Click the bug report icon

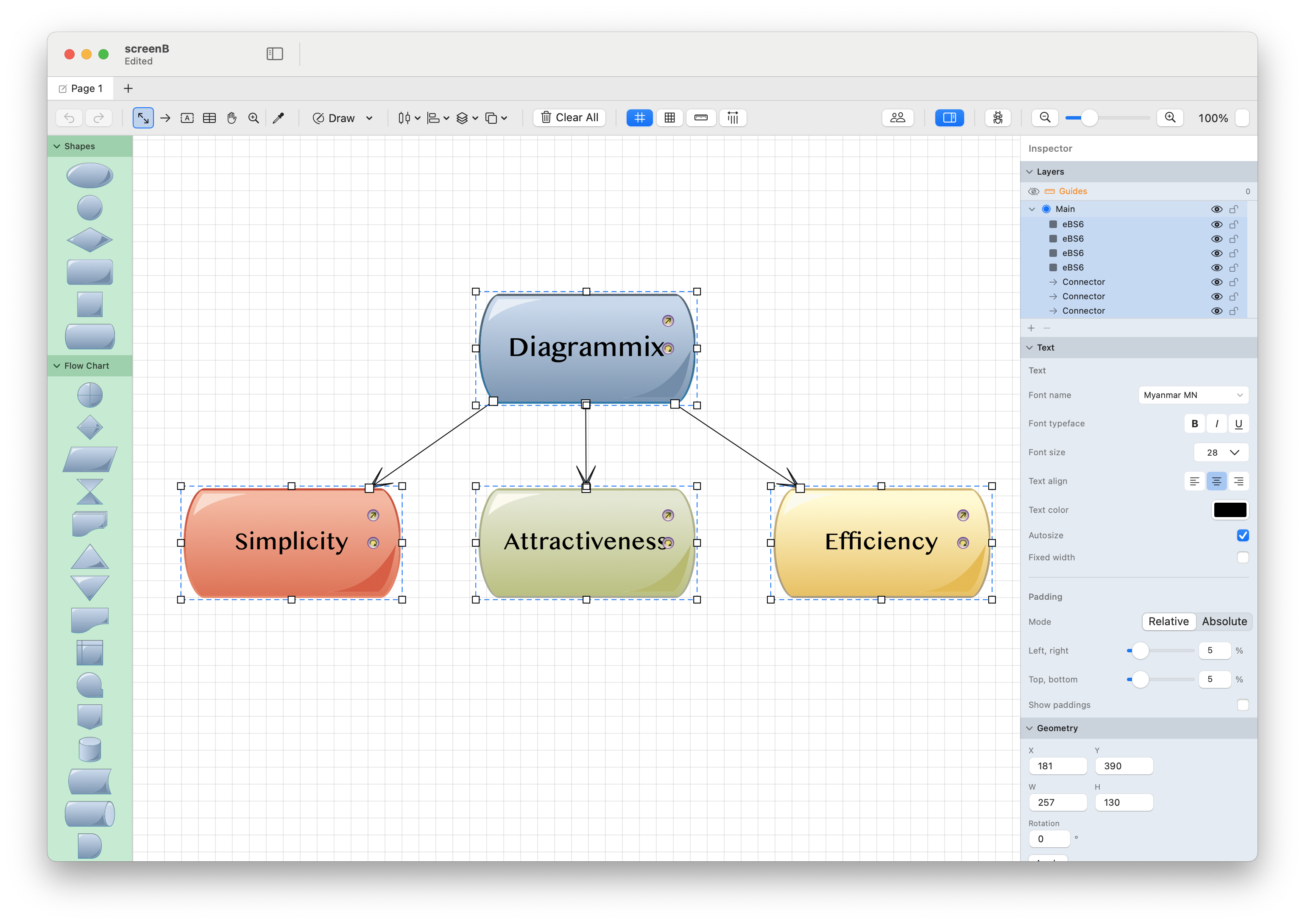tap(998, 118)
